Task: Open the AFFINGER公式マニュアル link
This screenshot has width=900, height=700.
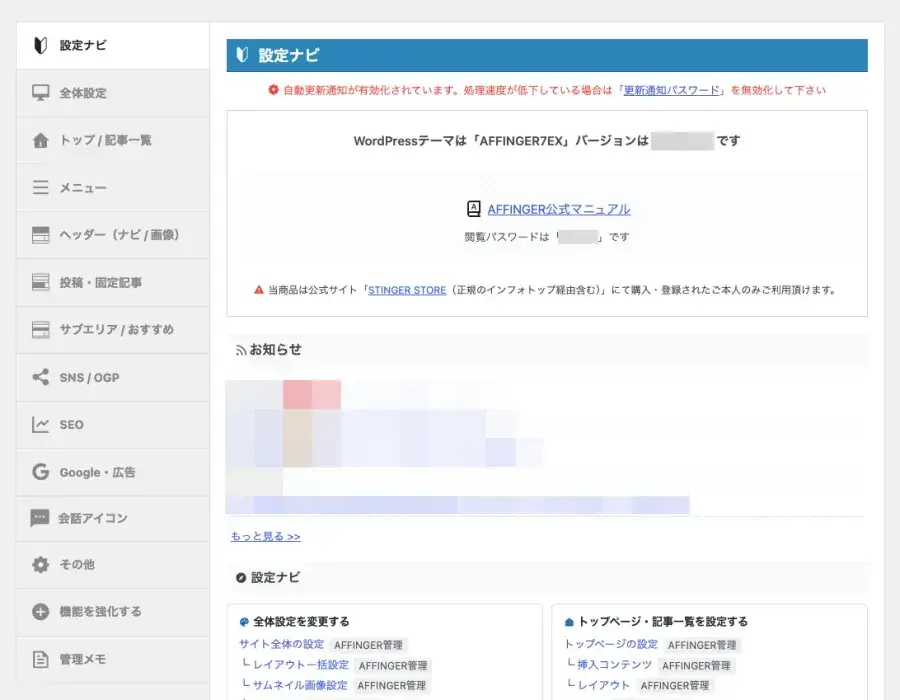Action: tap(558, 209)
